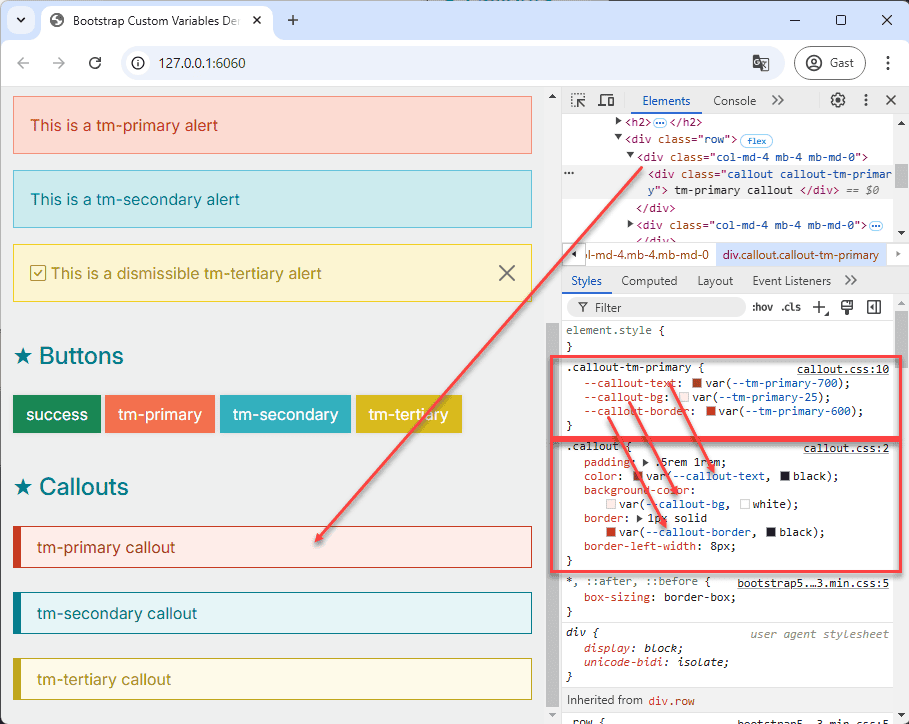This screenshot has height=724, width=909.
Task: Click the tm-tertiary button
Action: 409,414
